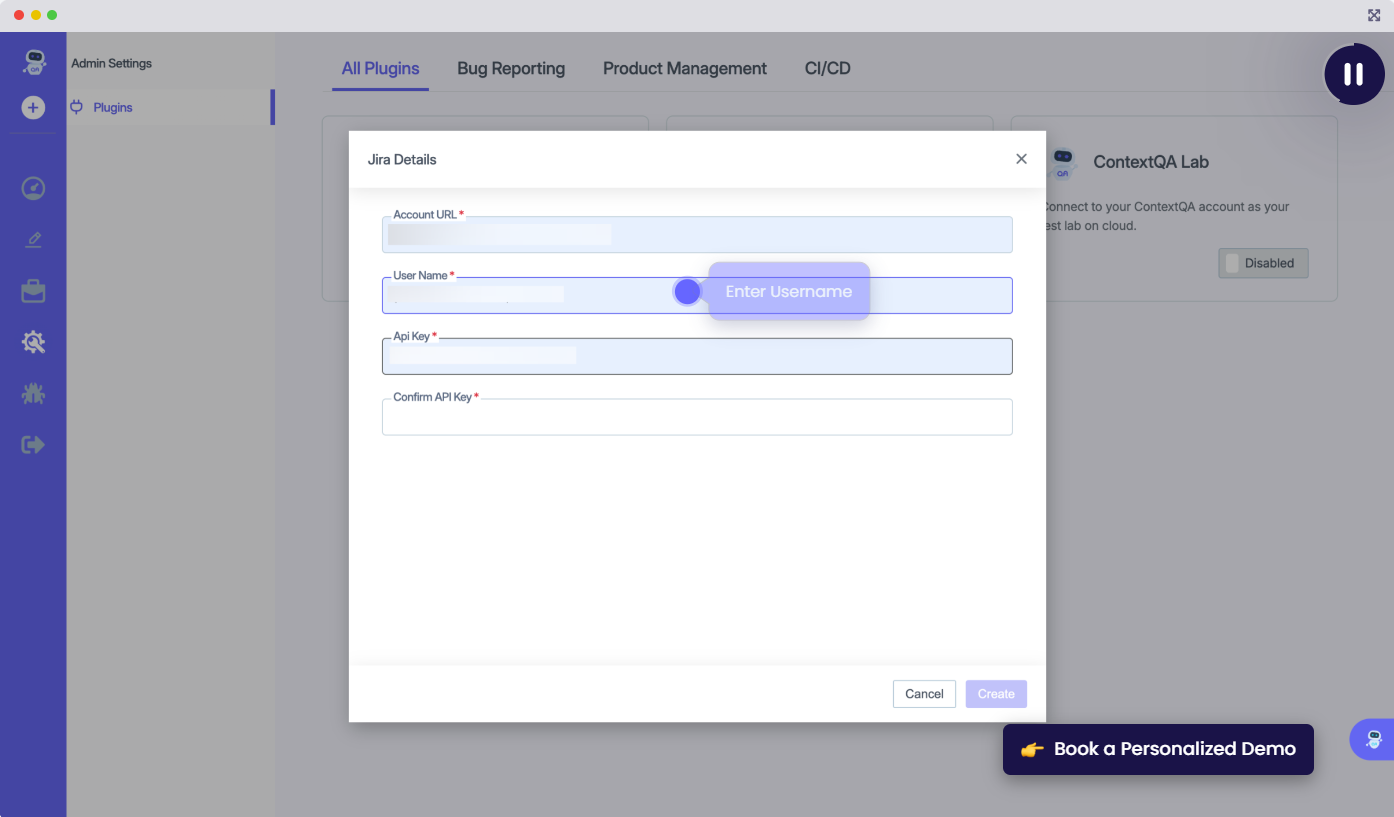Pause the walkthrough with the pause button
Screen dimensions: 1394x817
coord(1353,74)
